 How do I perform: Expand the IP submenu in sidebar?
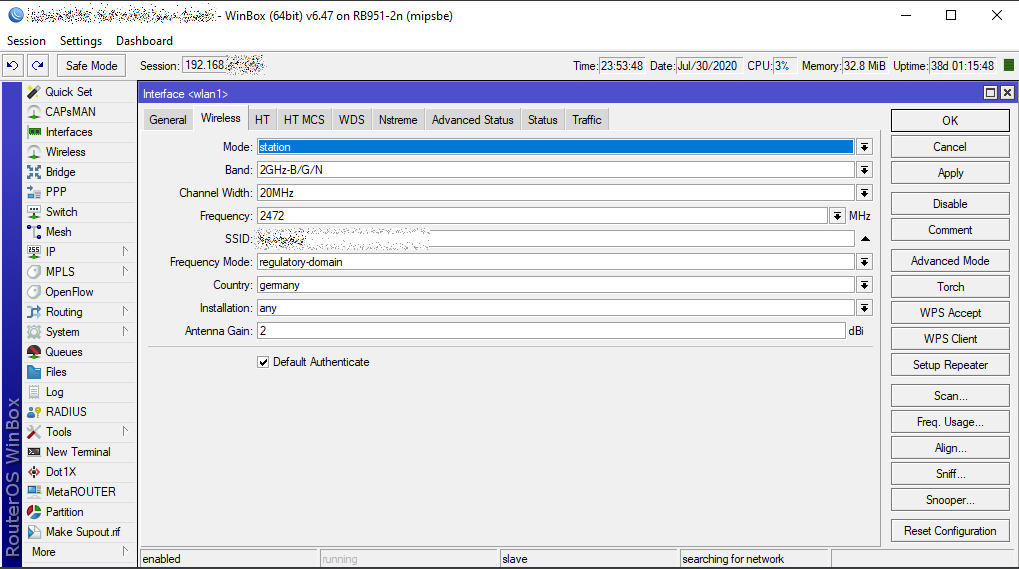point(125,251)
